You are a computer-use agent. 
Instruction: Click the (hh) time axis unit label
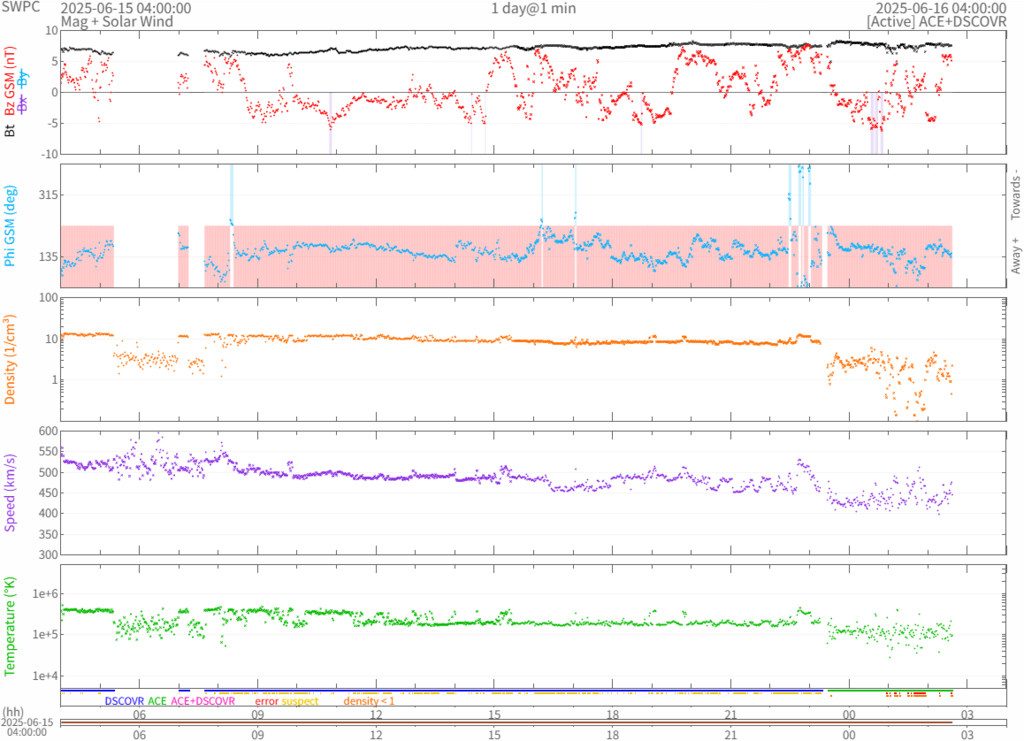tap(13, 712)
